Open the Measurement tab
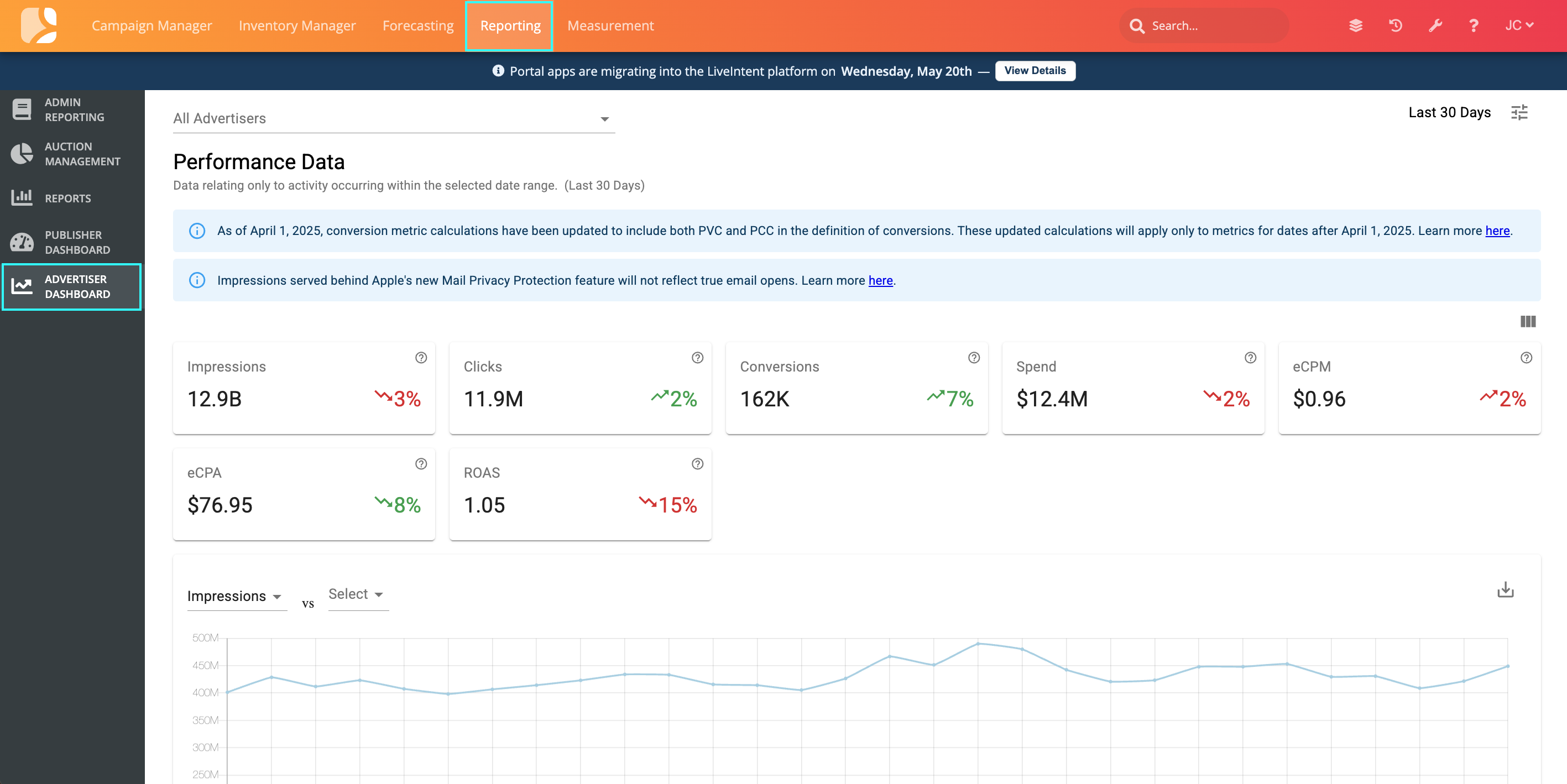 tap(610, 25)
